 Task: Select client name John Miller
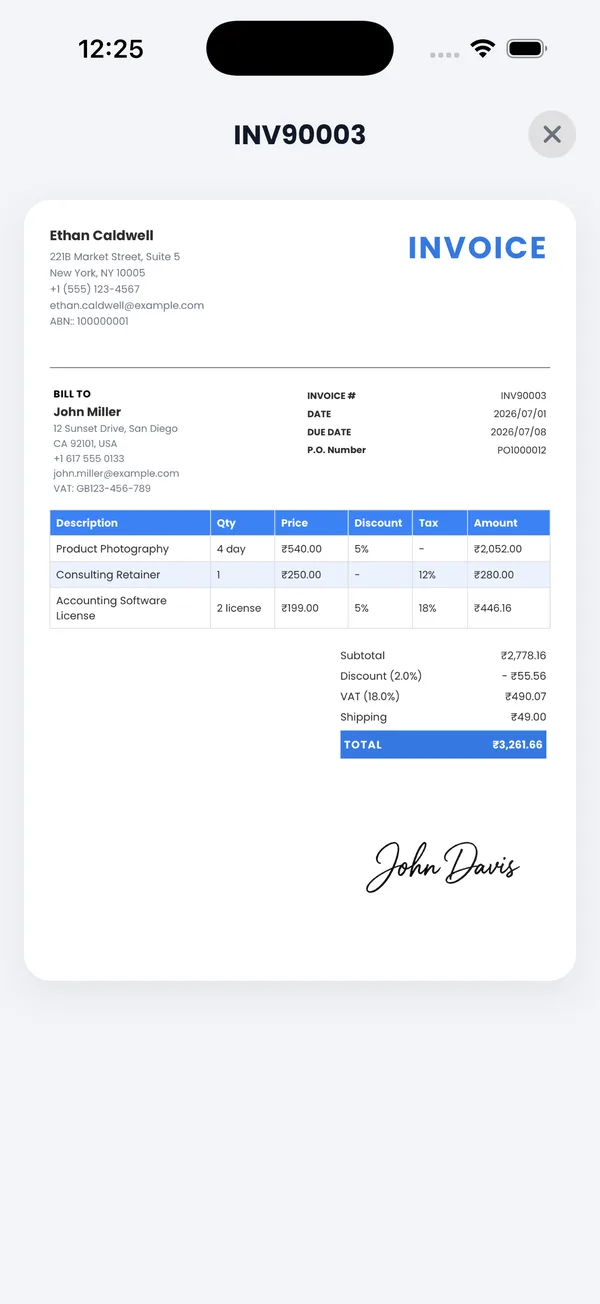[87, 412]
